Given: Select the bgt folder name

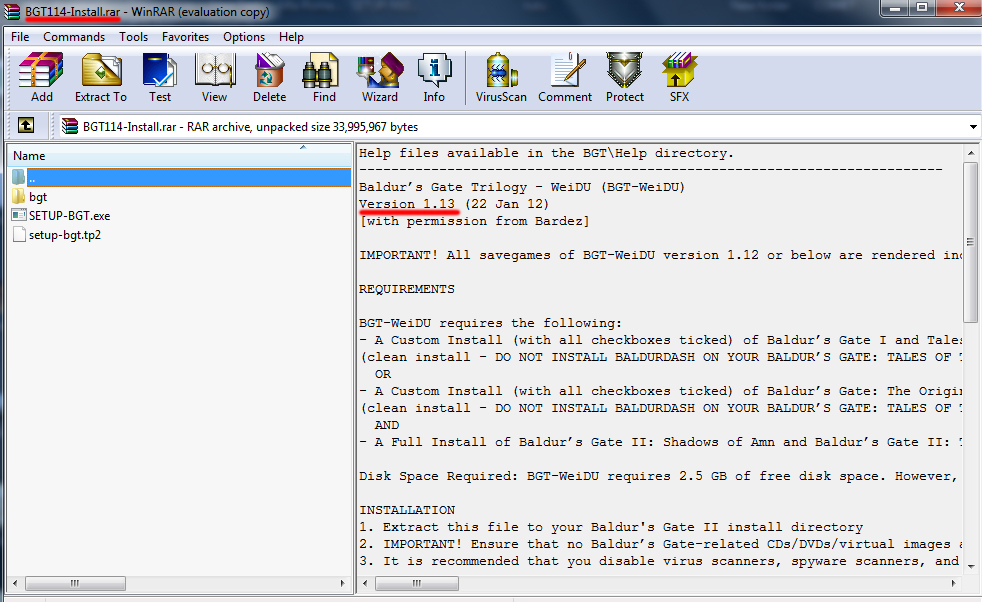Looking at the screenshot, I should click(38, 197).
